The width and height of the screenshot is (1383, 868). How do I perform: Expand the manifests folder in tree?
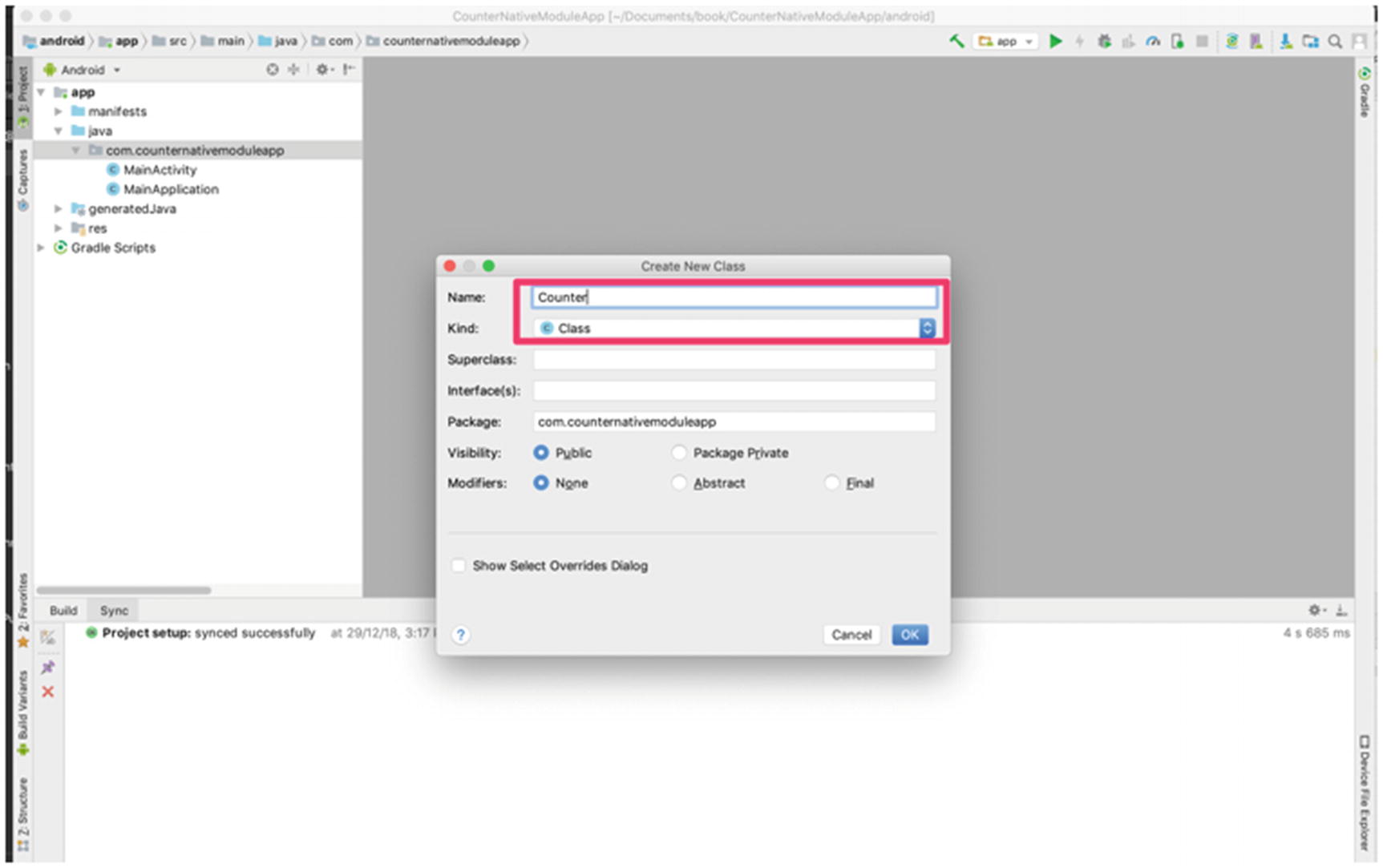(59, 111)
